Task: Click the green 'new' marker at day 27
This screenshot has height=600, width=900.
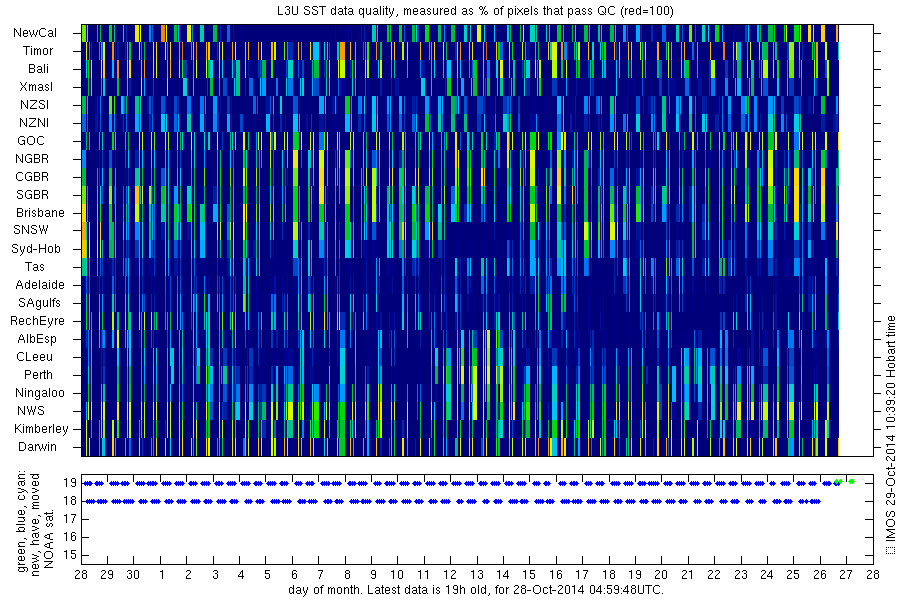Action: coord(851,482)
